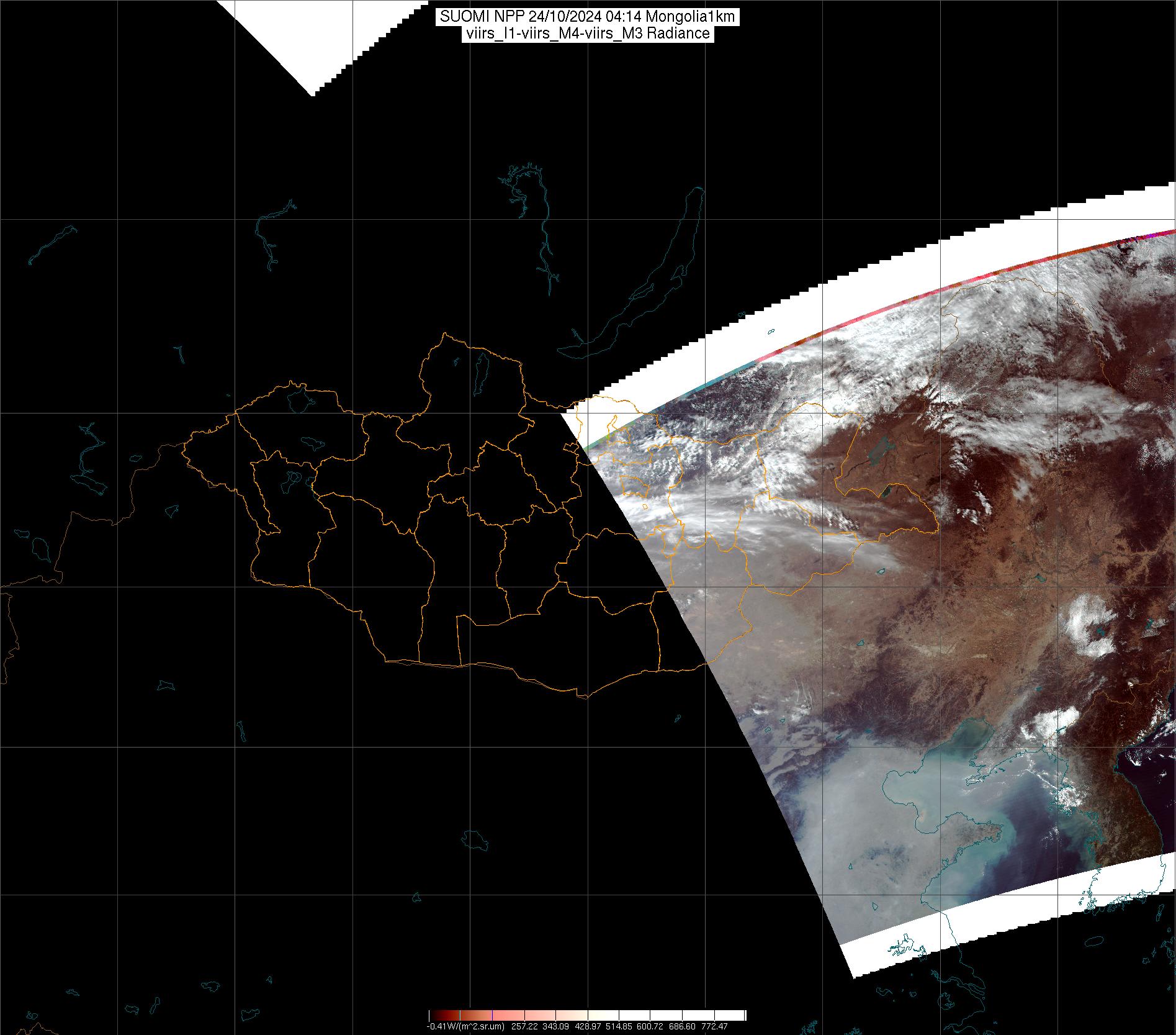This screenshot has height=1035, width=1176.
Task: Click the long narrow Khövsgöl lake outline in northern Mongolia
Action: (480, 373)
